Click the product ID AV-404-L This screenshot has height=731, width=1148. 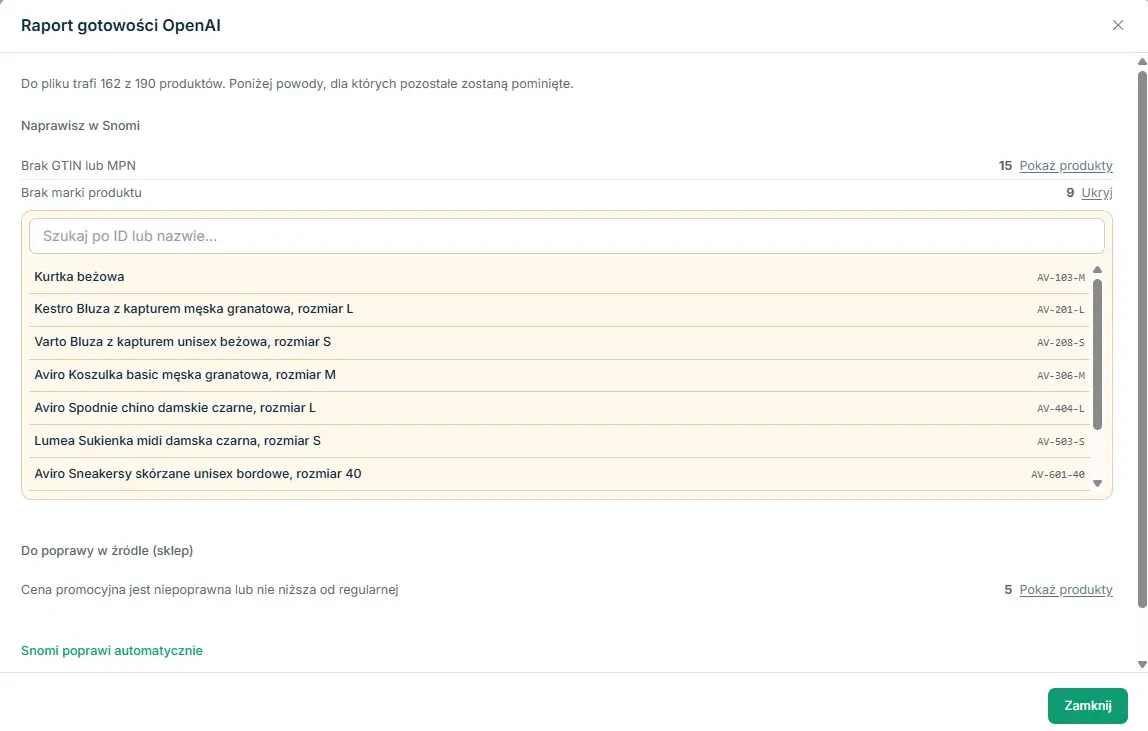1061,409
